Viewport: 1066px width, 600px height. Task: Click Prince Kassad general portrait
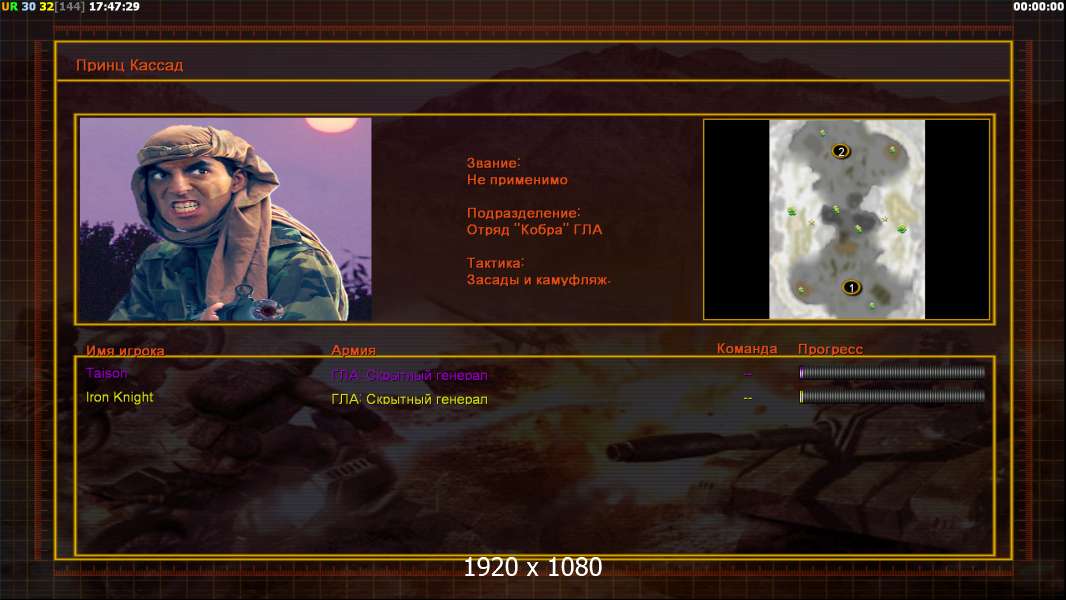(226, 219)
